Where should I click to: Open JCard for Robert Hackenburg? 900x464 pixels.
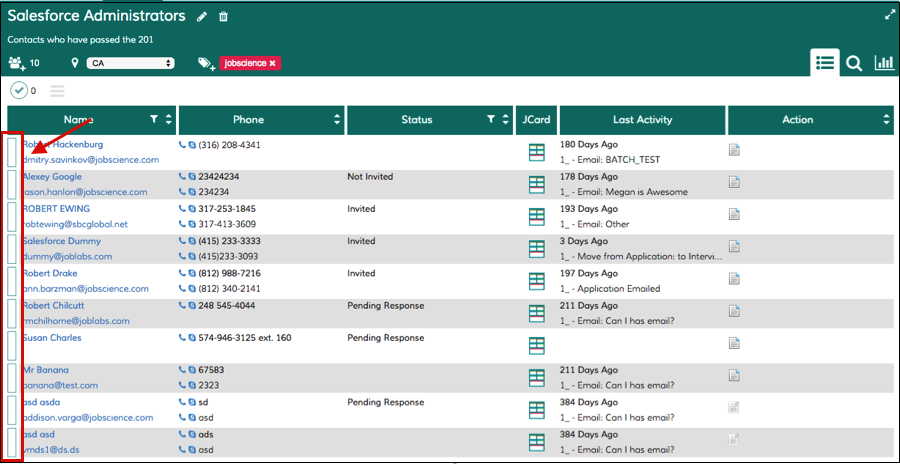537,152
